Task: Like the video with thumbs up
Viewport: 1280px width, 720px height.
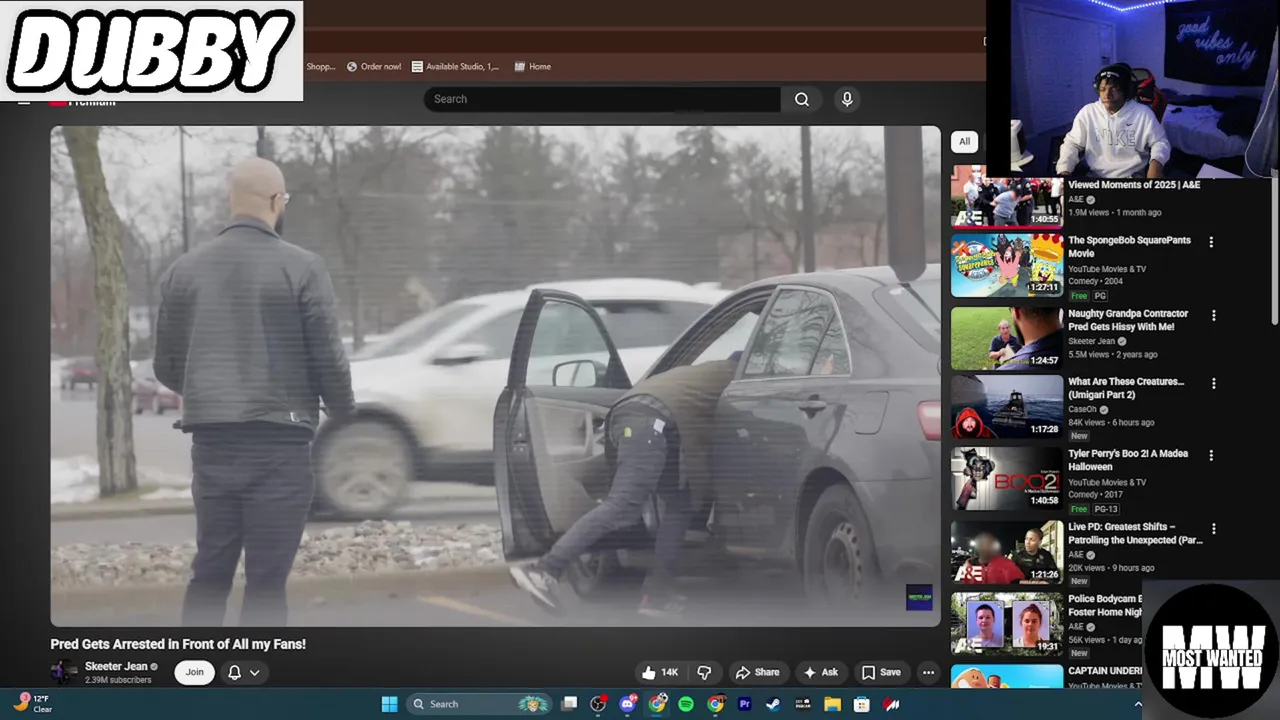Action: tap(660, 672)
